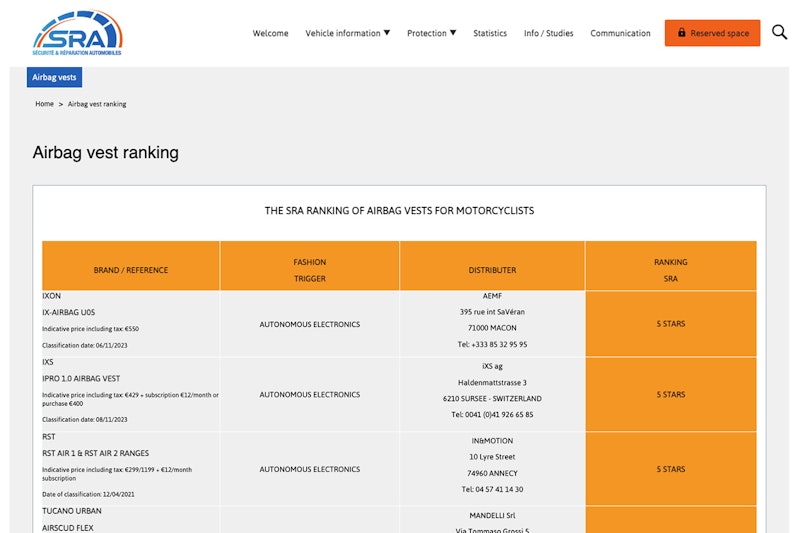Click AUTONOMOUS ELECTRONICS in the IXON row
Screen dimensions: 800x533
(310, 324)
